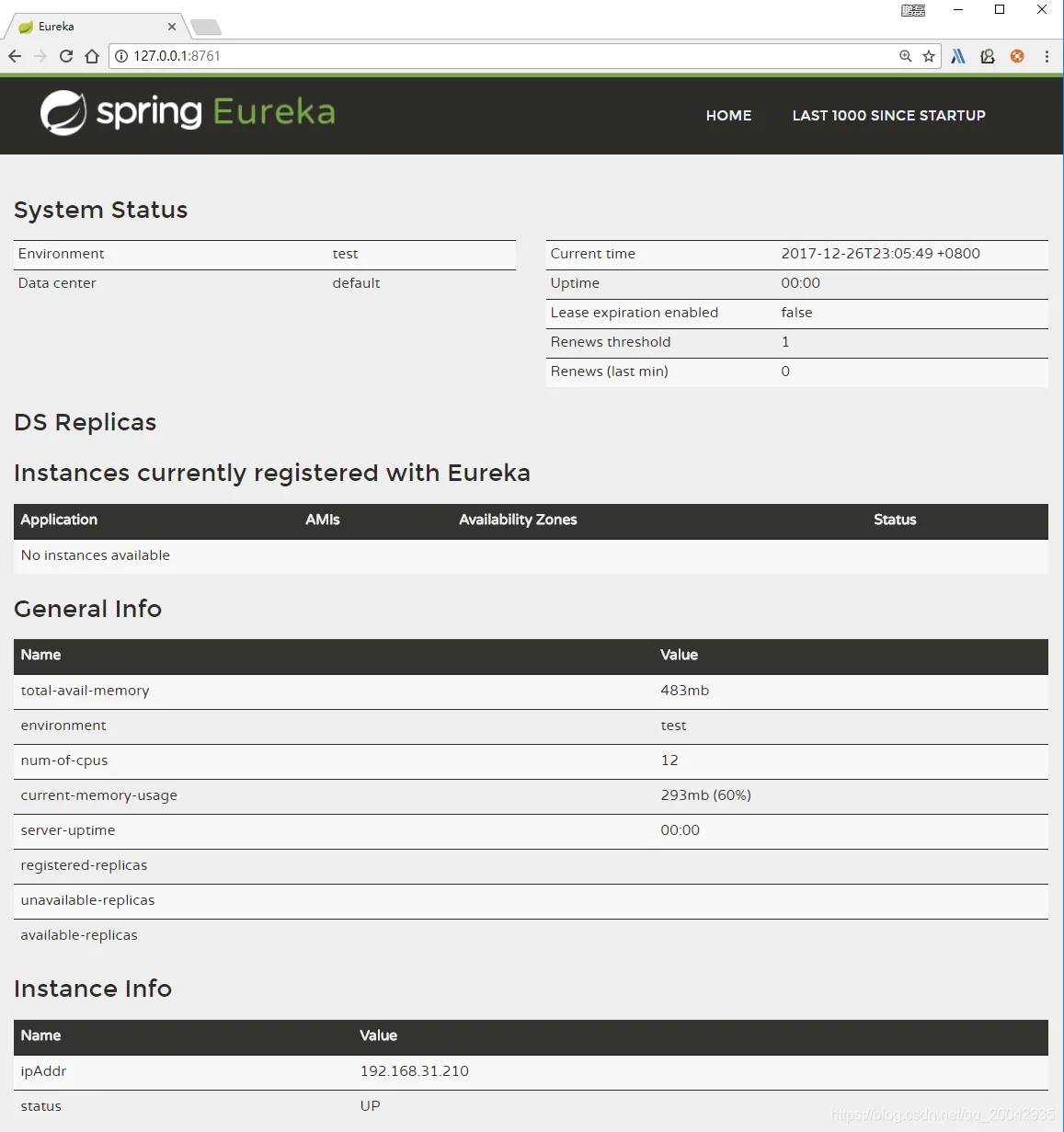Click the browser forward arrow
This screenshot has width=1064, height=1132.
pos(40,56)
